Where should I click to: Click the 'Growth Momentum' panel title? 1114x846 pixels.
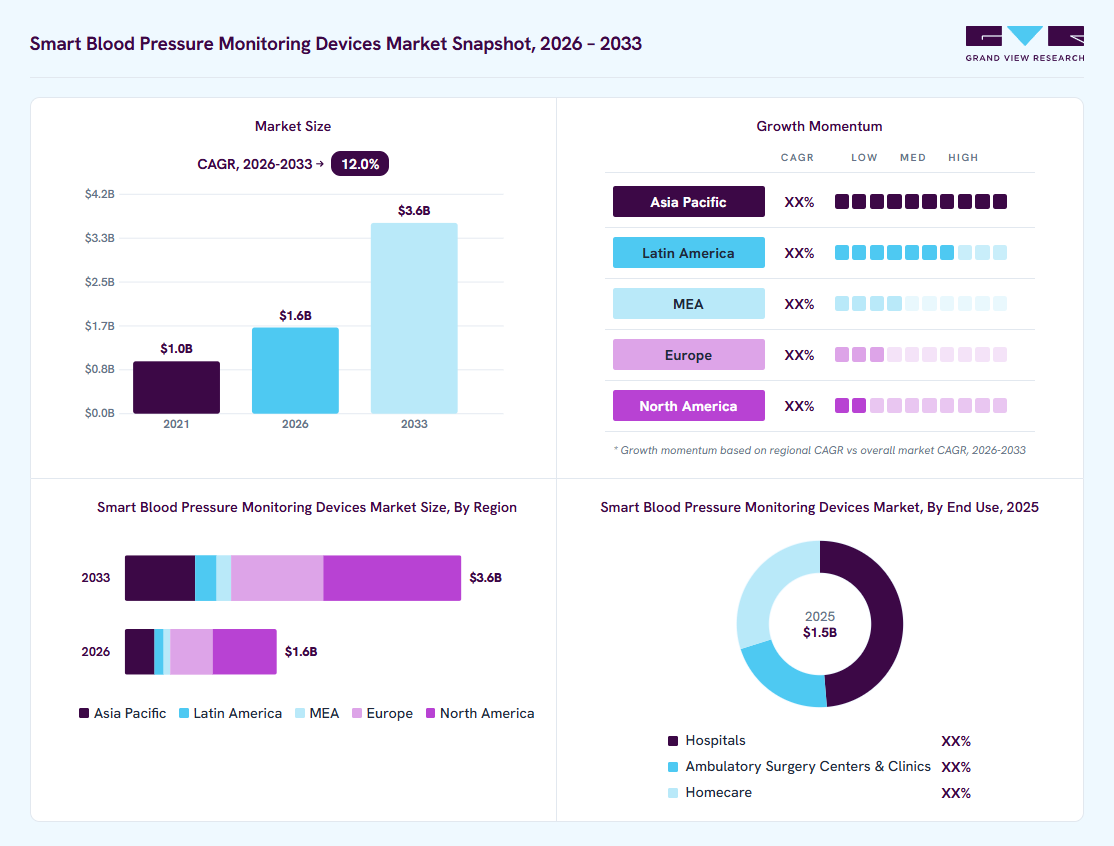(819, 126)
